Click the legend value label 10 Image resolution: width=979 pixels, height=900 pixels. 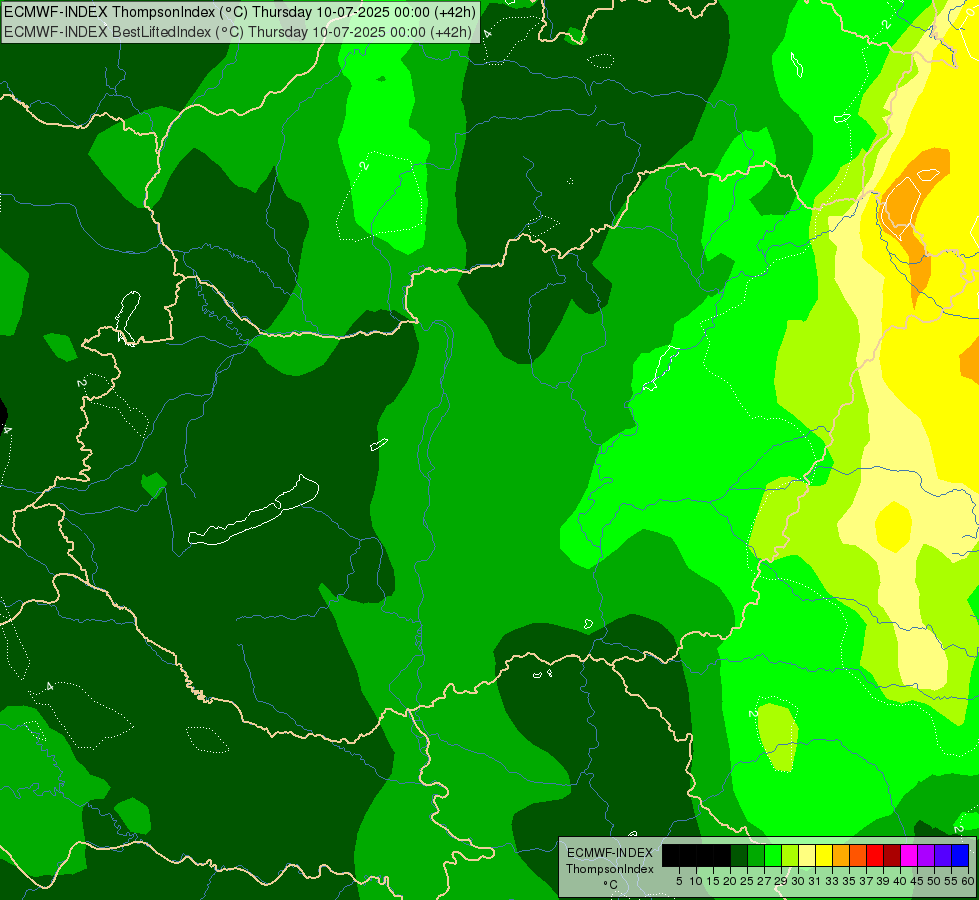(x=696, y=881)
